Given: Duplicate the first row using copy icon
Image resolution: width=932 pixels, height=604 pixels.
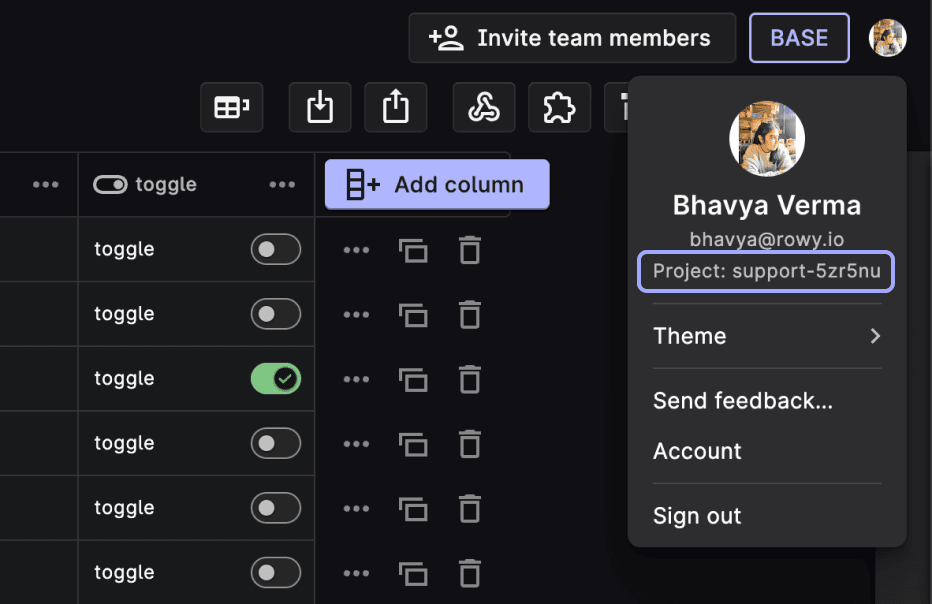Looking at the screenshot, I should tap(413, 250).
